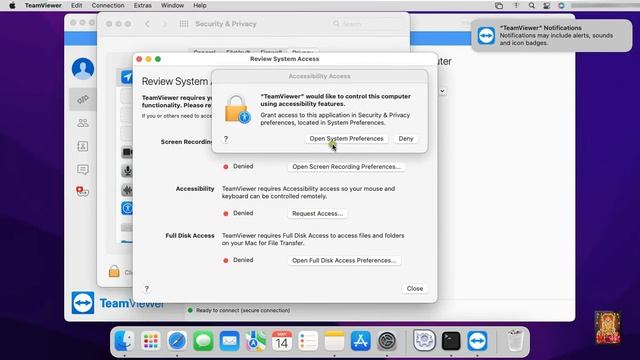Open the Extras menu

pyautogui.click(x=142, y=5)
